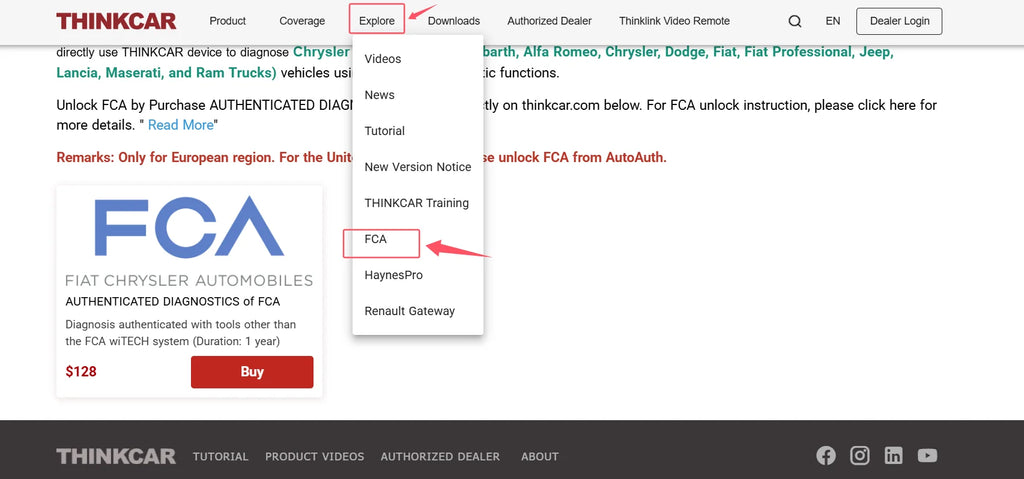This screenshot has height=479, width=1024.
Task: Open the Product navigation menu
Action: [228, 21]
